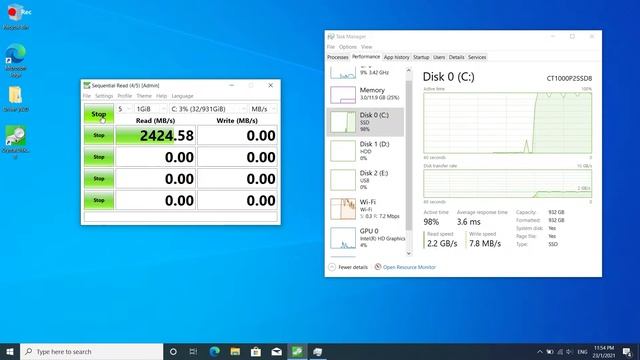The width and height of the screenshot is (640, 360).
Task: Open Mail from the taskbar
Action: point(276,351)
